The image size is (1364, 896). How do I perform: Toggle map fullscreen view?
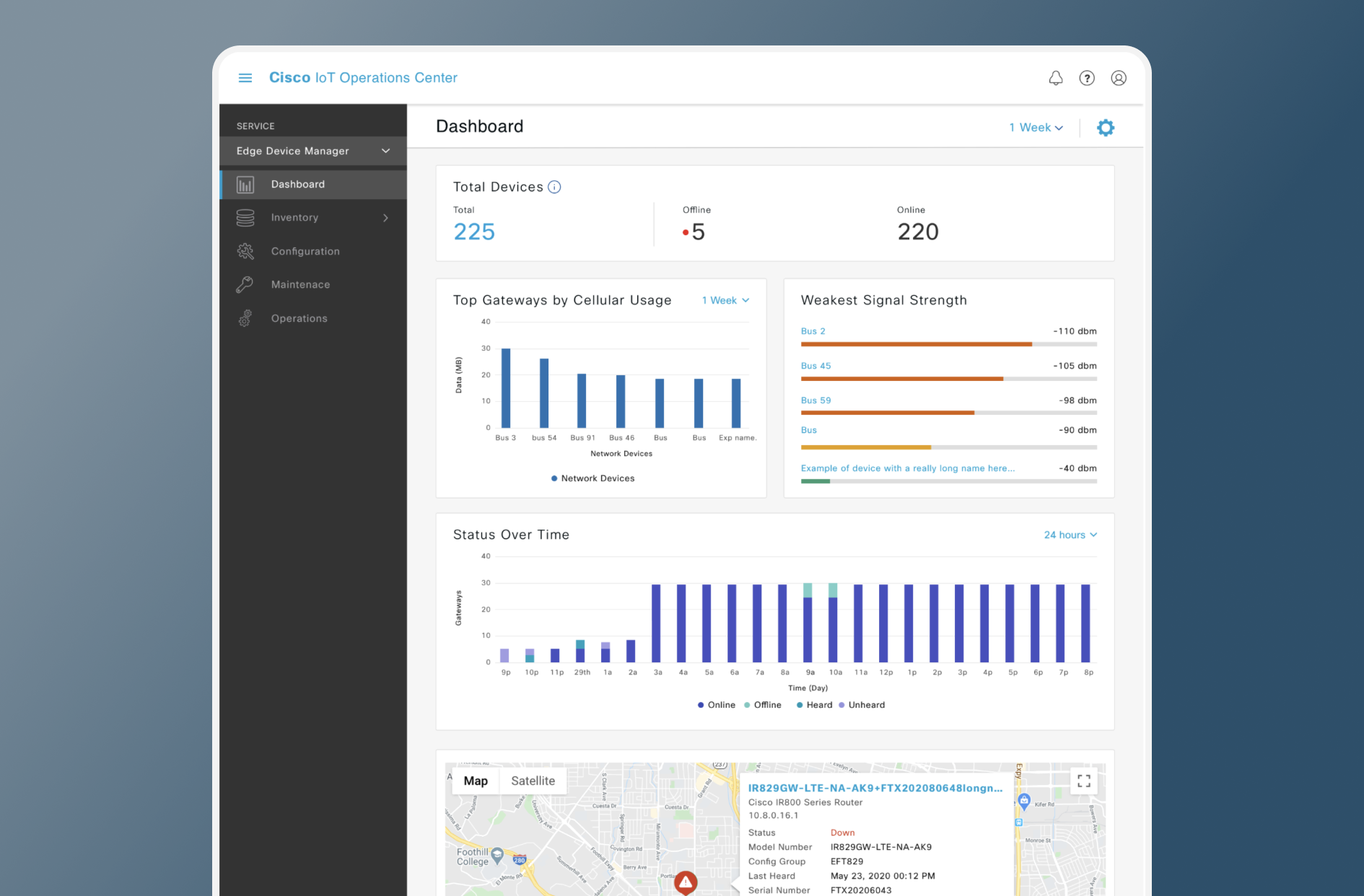click(x=1084, y=781)
